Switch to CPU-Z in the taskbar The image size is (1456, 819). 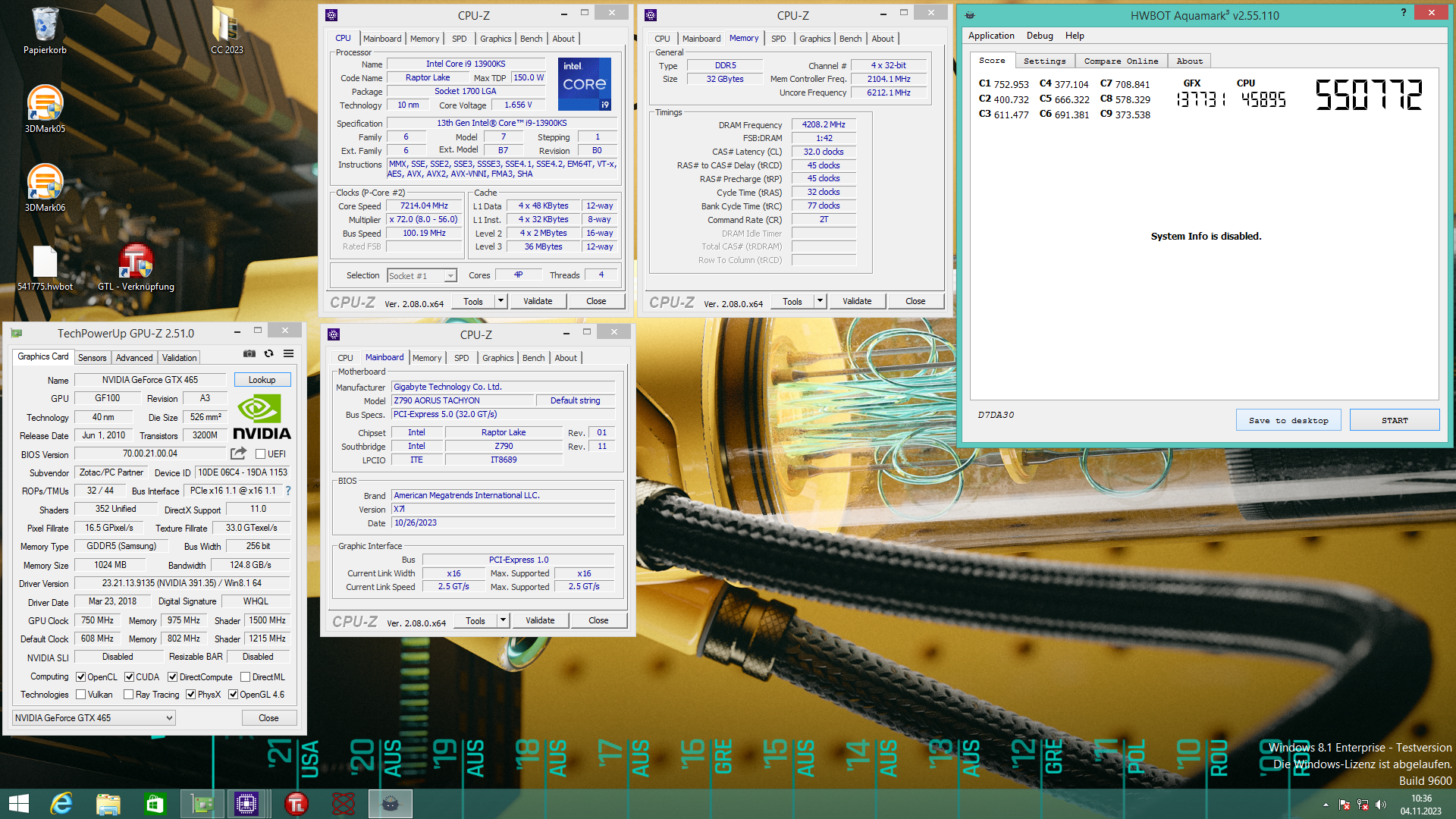pos(246,804)
